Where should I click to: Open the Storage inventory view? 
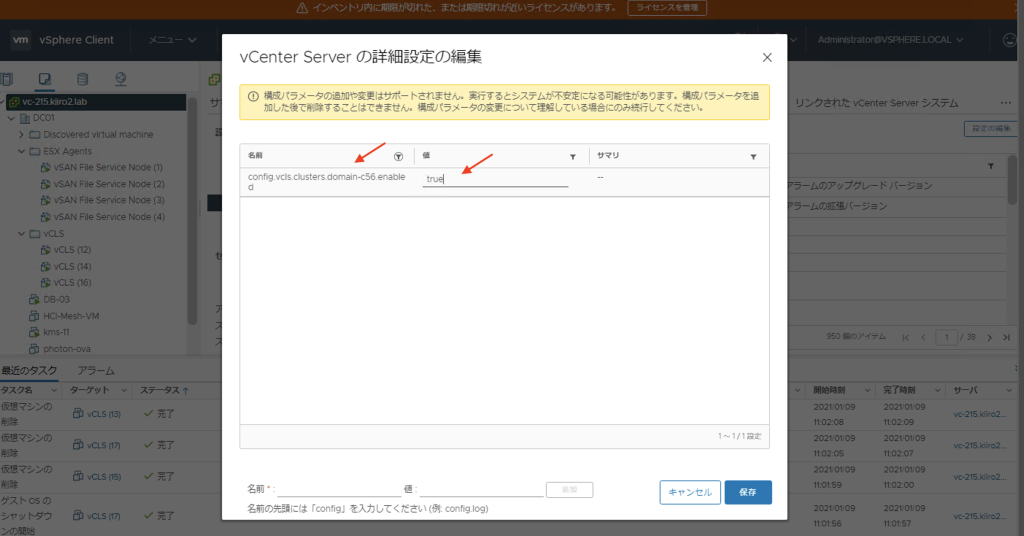tap(82, 79)
